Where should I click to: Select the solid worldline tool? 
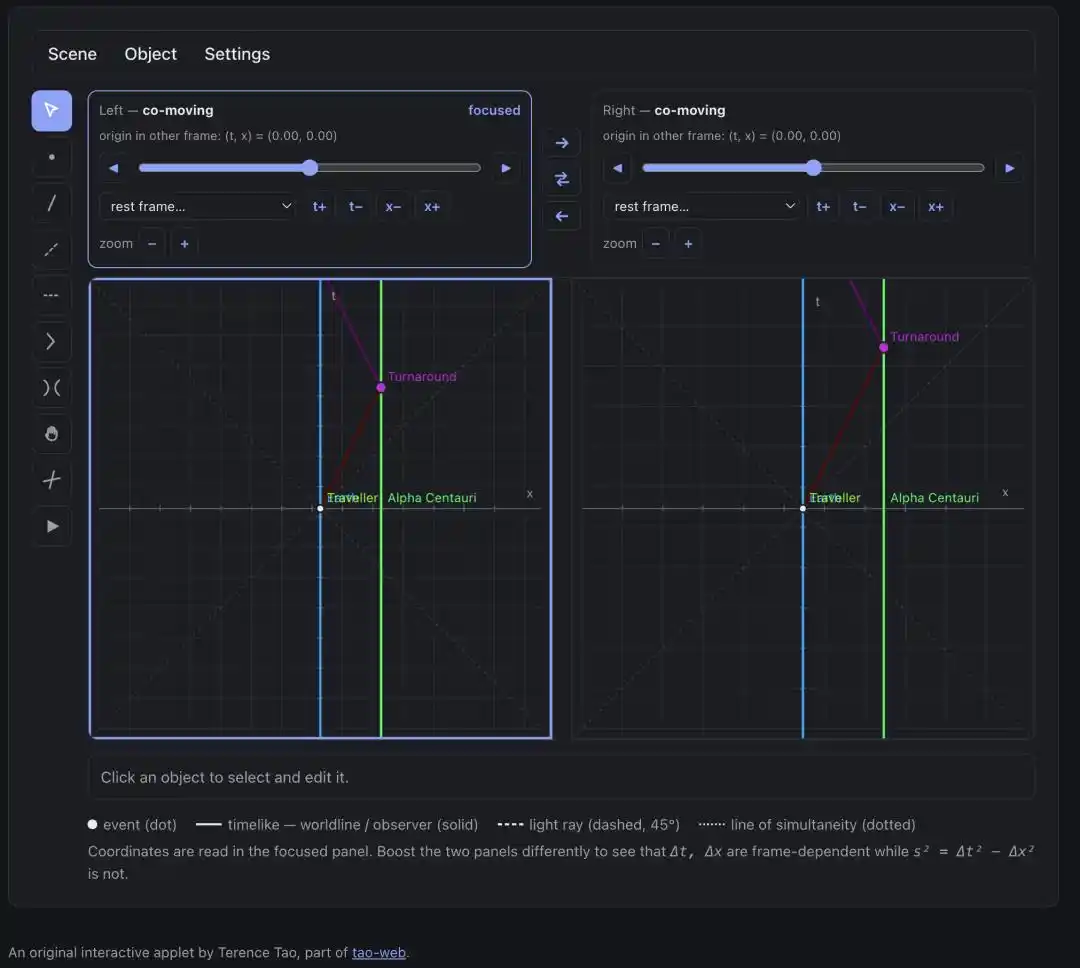click(x=52, y=203)
